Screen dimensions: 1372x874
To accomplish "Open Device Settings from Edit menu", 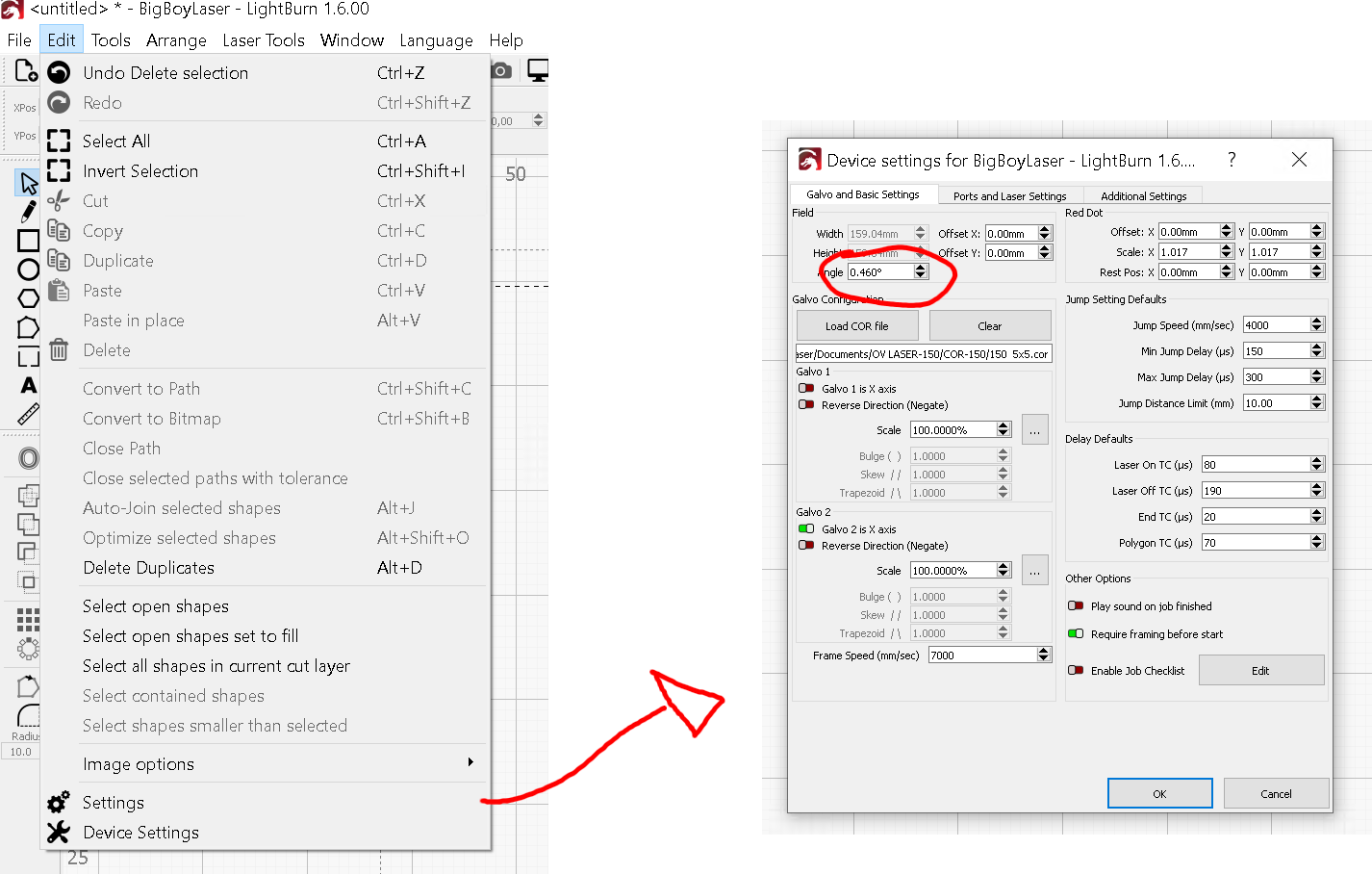I will tap(140, 833).
